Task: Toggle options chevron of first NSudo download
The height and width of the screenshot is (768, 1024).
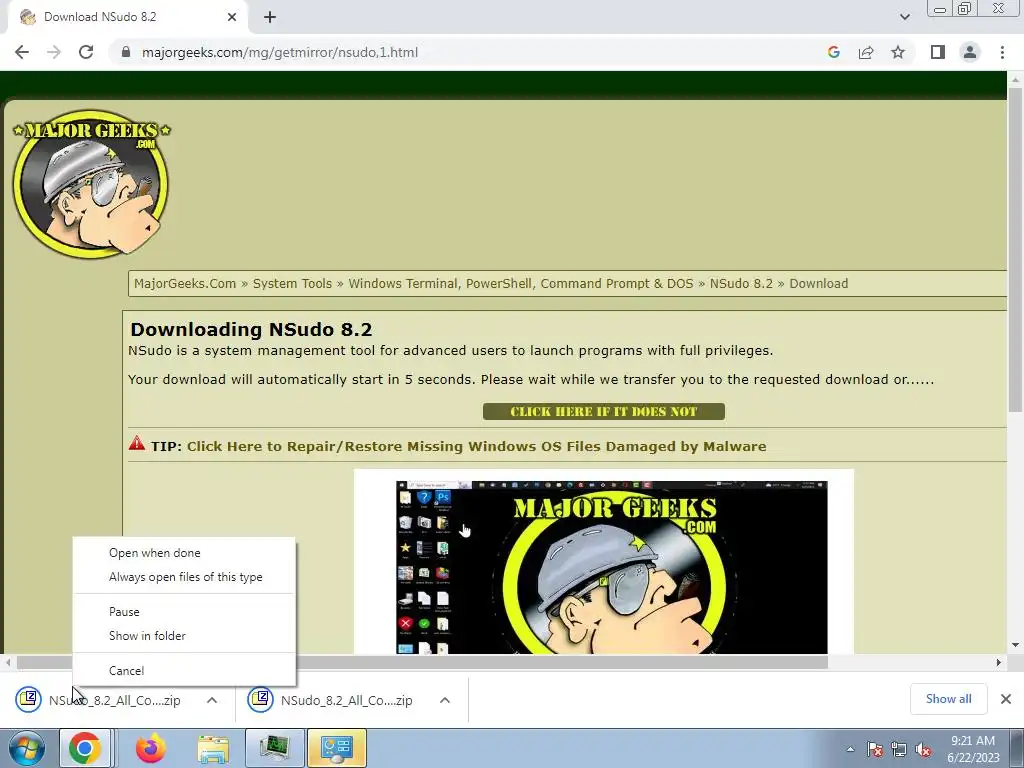Action: [212, 700]
